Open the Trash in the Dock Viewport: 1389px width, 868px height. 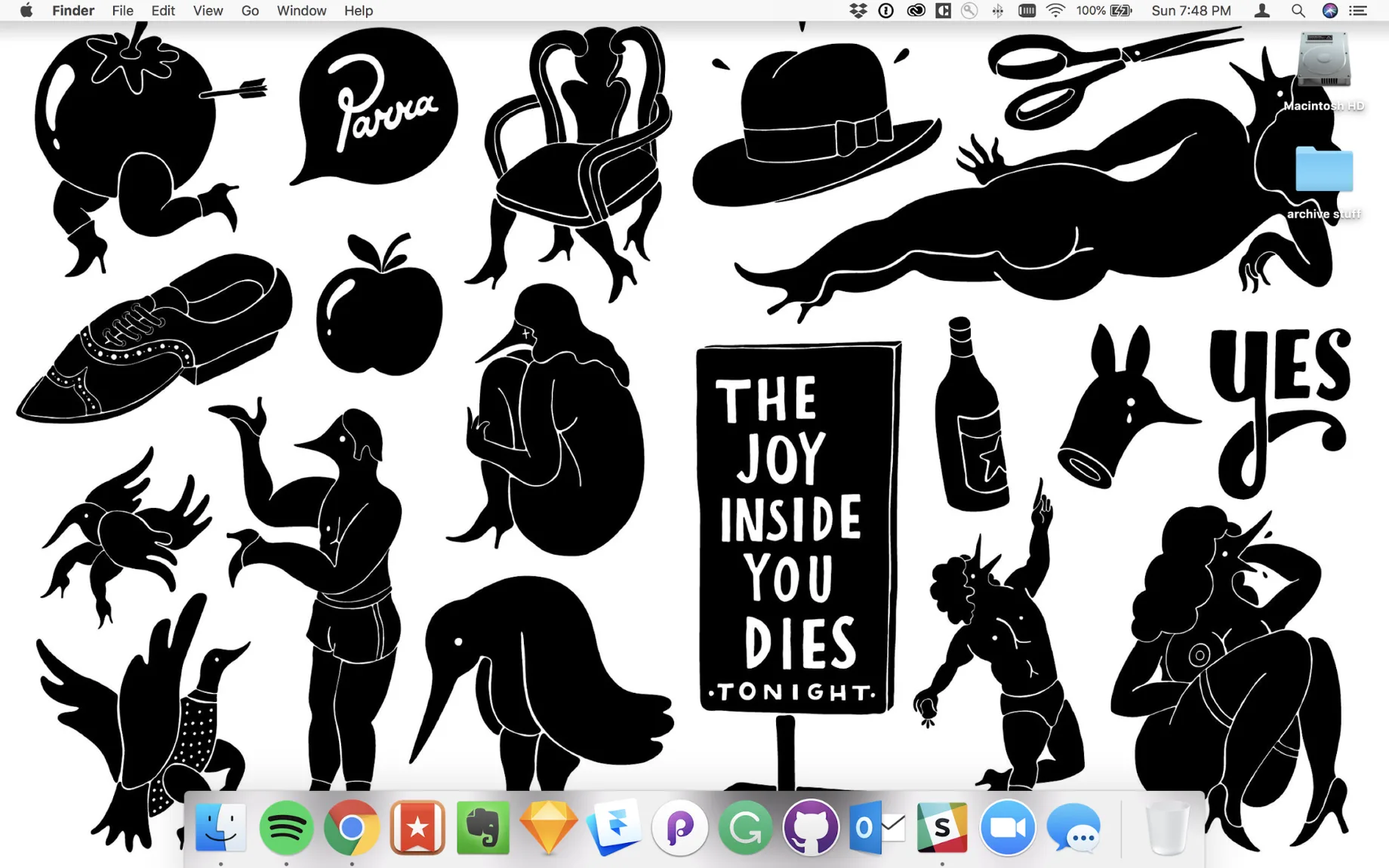pyautogui.click(x=1167, y=828)
